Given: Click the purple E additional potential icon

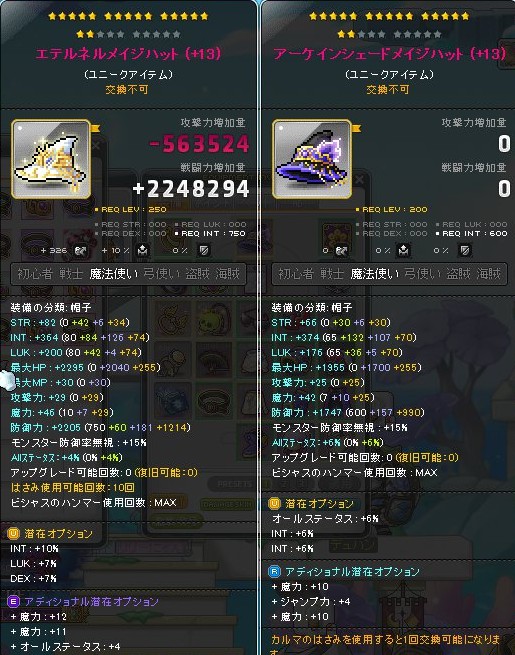Looking at the screenshot, I should coord(13,602).
